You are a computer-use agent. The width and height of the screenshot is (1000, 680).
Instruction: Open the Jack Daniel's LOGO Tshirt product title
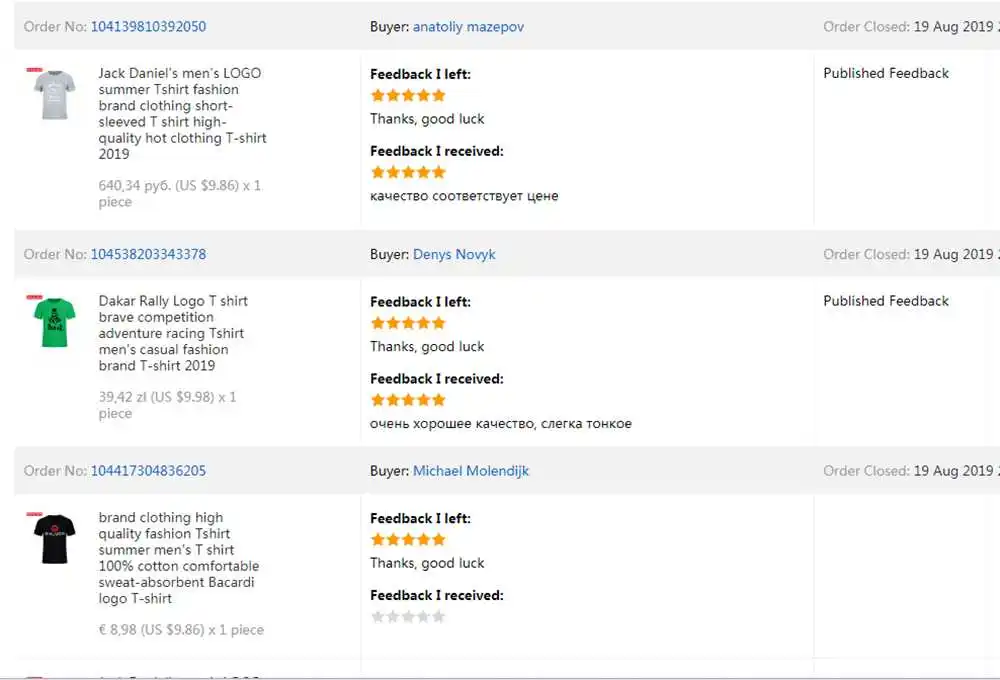(182, 113)
